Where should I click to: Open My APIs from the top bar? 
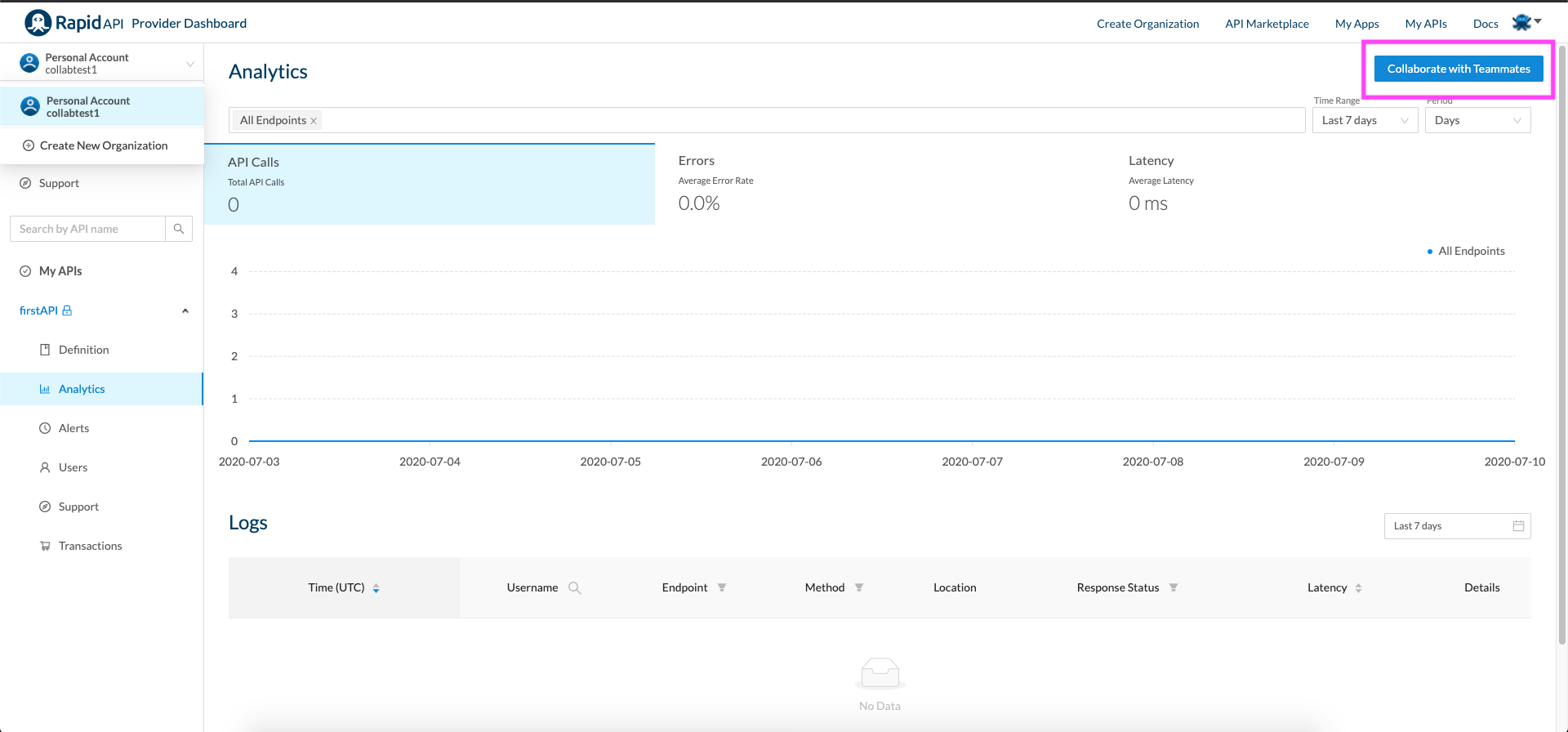1426,24
